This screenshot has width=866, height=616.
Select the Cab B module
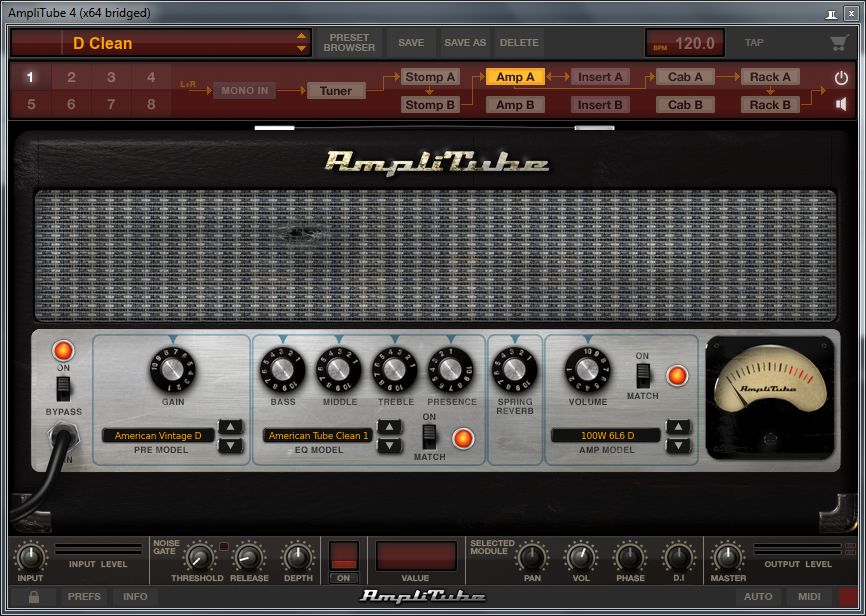tap(685, 104)
